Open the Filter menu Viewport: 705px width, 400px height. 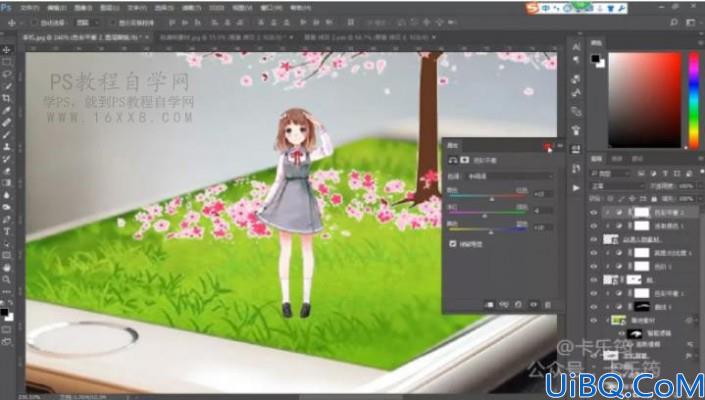pyautogui.click(x=192, y=8)
